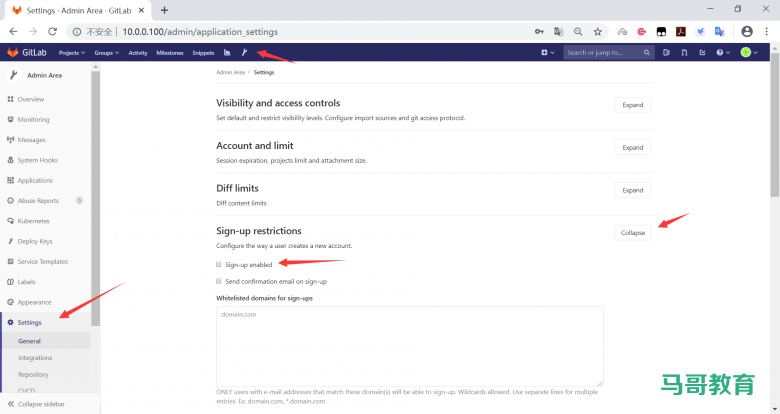Open the Admin Area wrench icon in navbar
Image resolution: width=780 pixels, height=414 pixels.
tap(244, 52)
